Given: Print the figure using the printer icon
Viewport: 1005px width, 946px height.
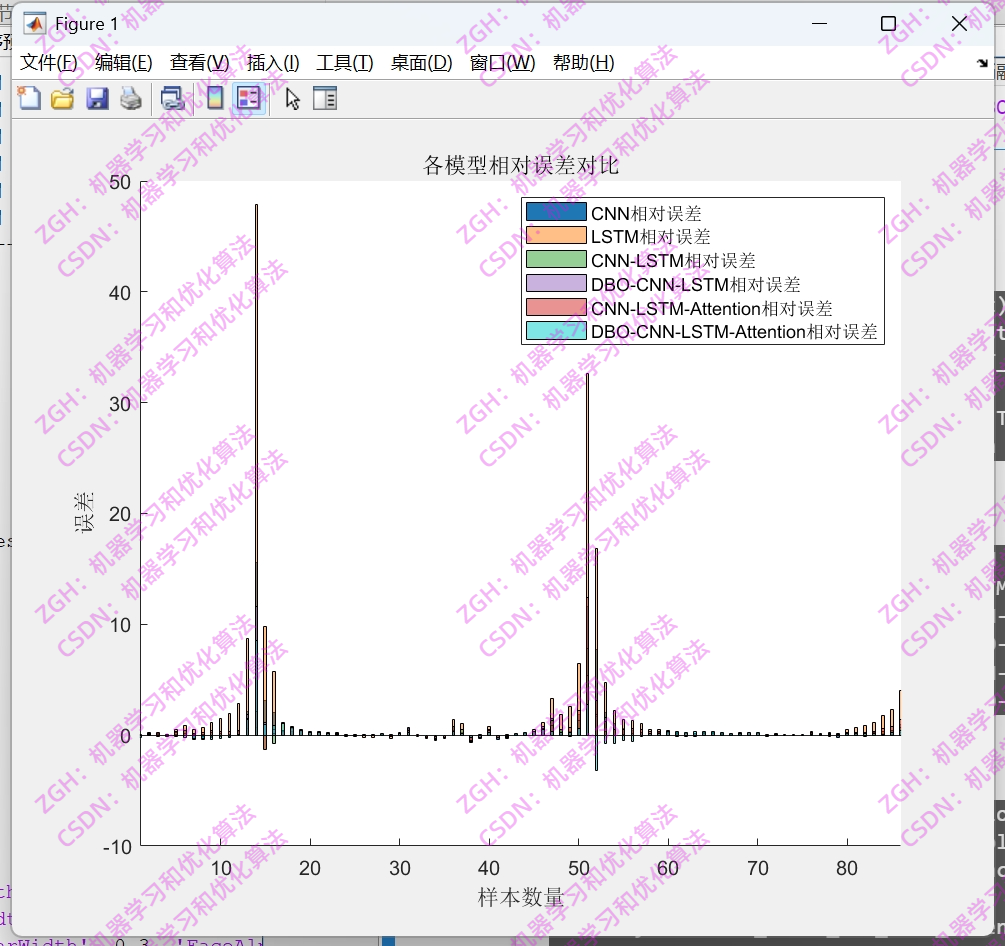Looking at the screenshot, I should coord(131,99).
